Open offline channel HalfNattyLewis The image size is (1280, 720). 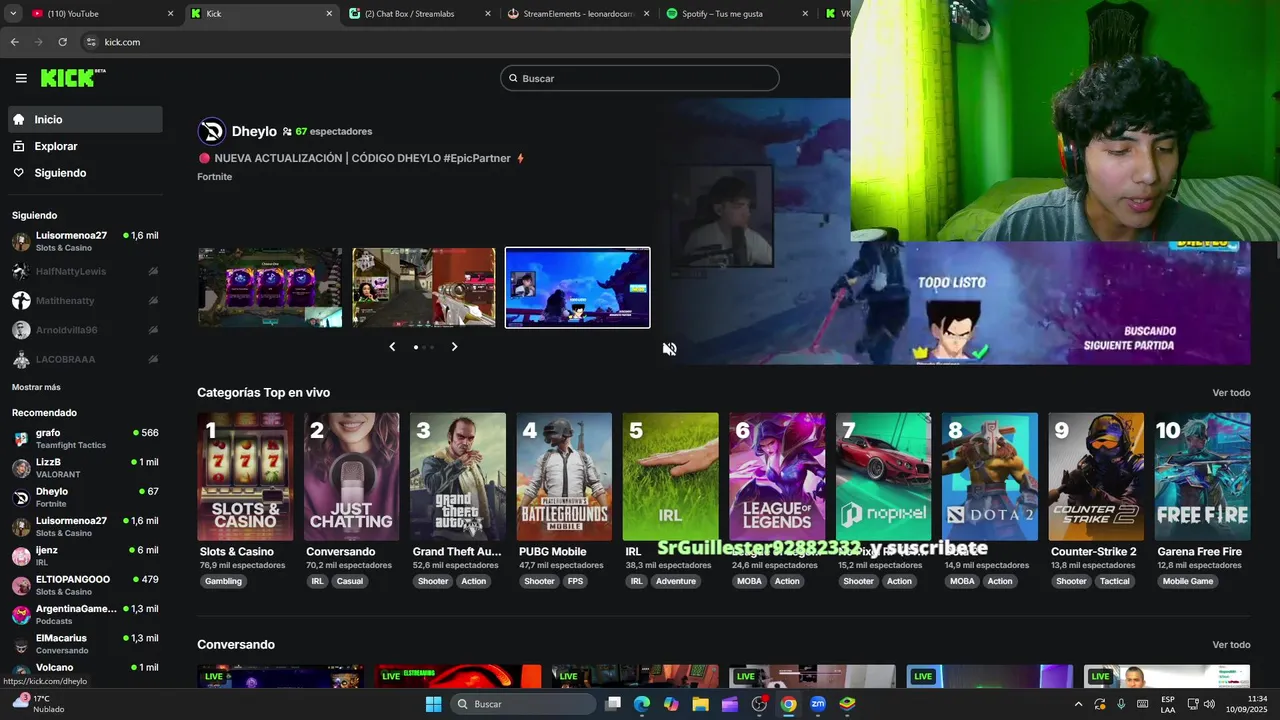[85, 271]
